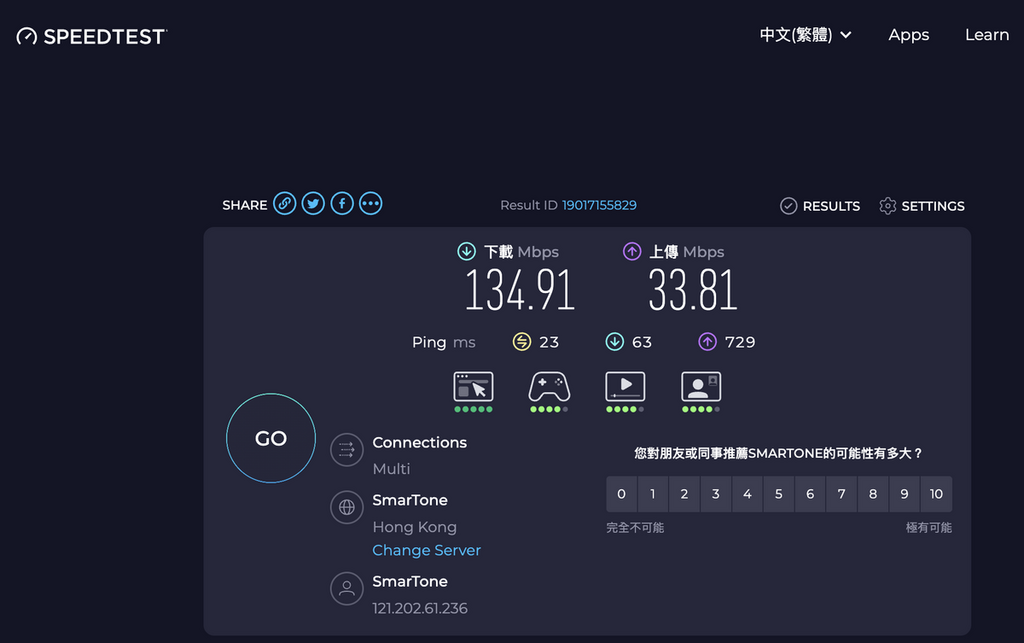
Task: Start a new test with the GO button
Action: point(270,438)
